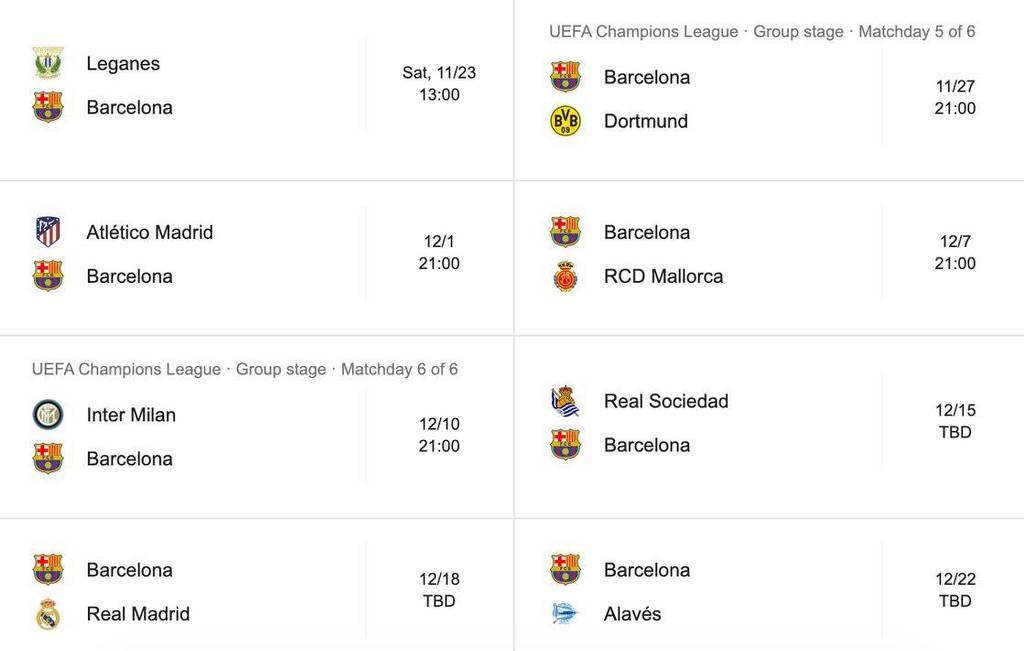Viewport: 1024px width, 651px height.
Task: Open UEFA Champions League Matchday 5 header
Action: [x=762, y=31]
